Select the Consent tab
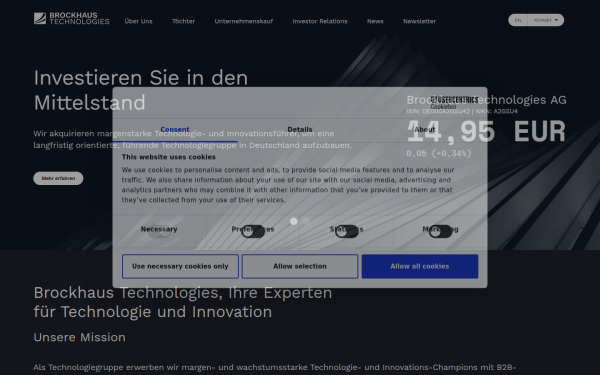The image size is (600, 375). (175, 130)
